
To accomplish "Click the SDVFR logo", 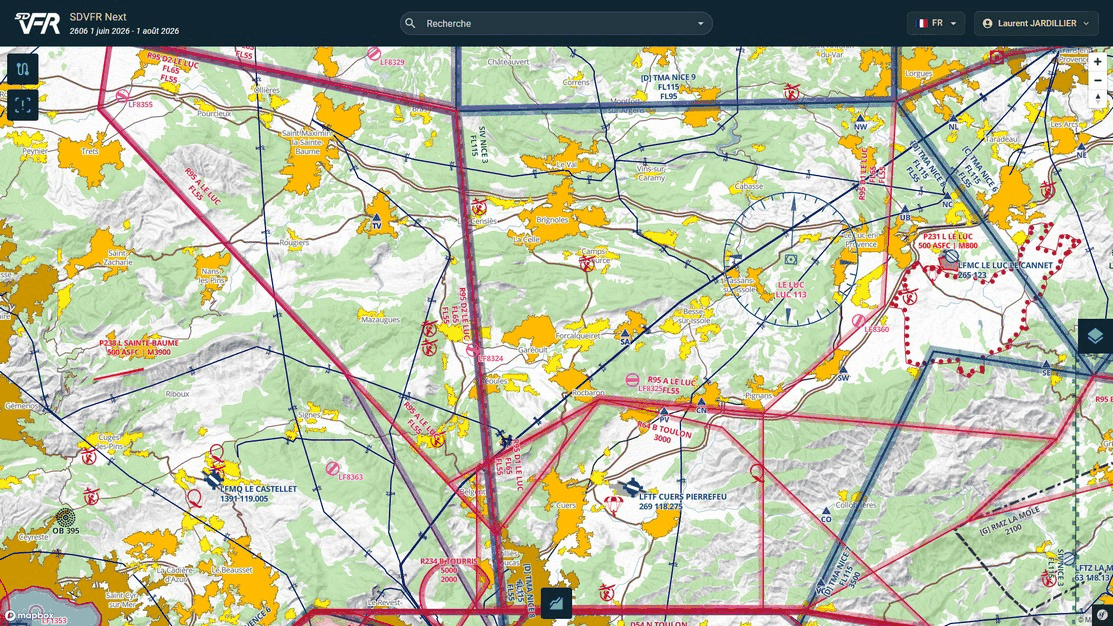I will point(38,23).
